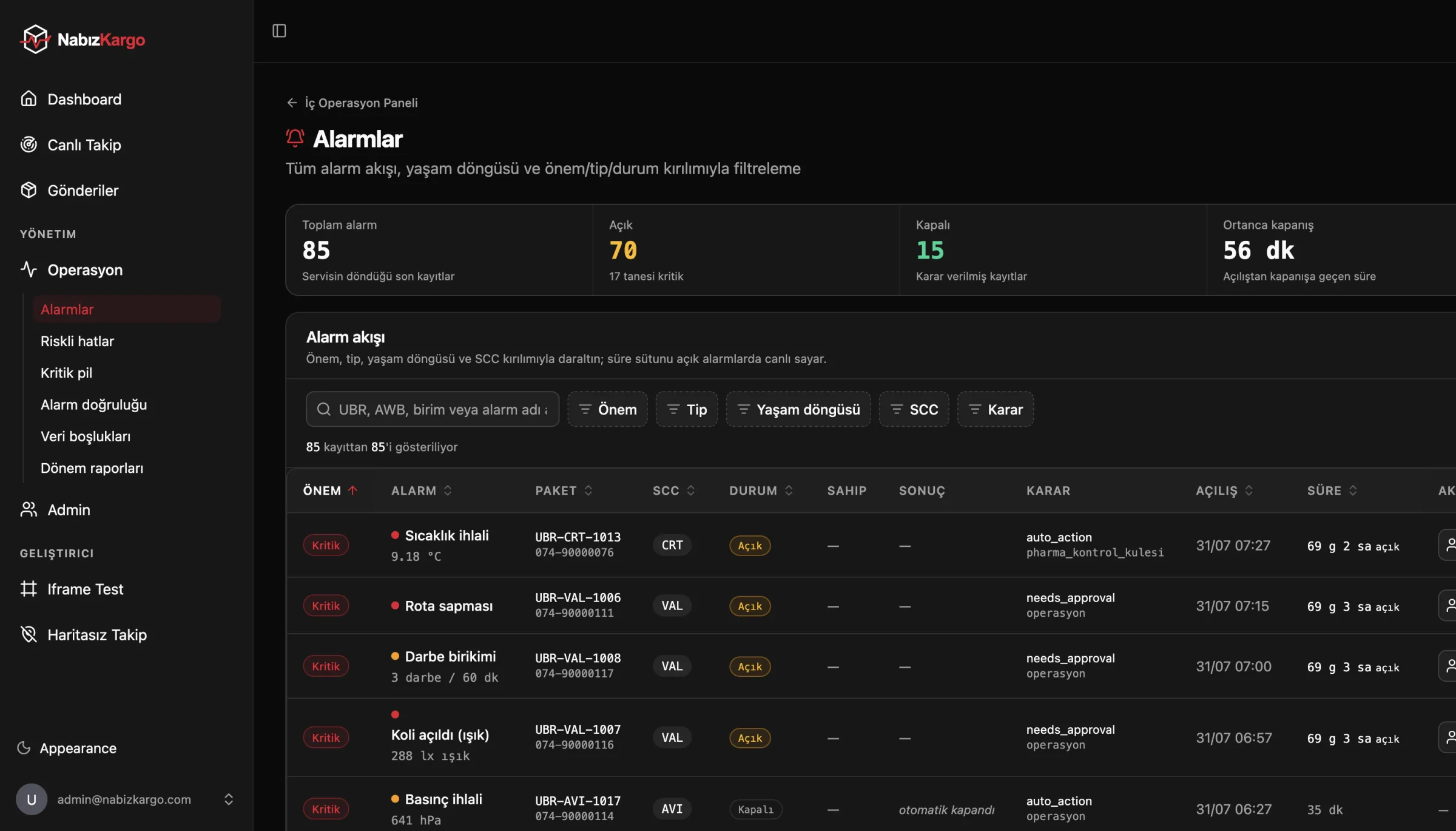This screenshot has height=831, width=1456.
Task: Expand the admin@nabizkargo.com account menu
Action: click(x=228, y=799)
